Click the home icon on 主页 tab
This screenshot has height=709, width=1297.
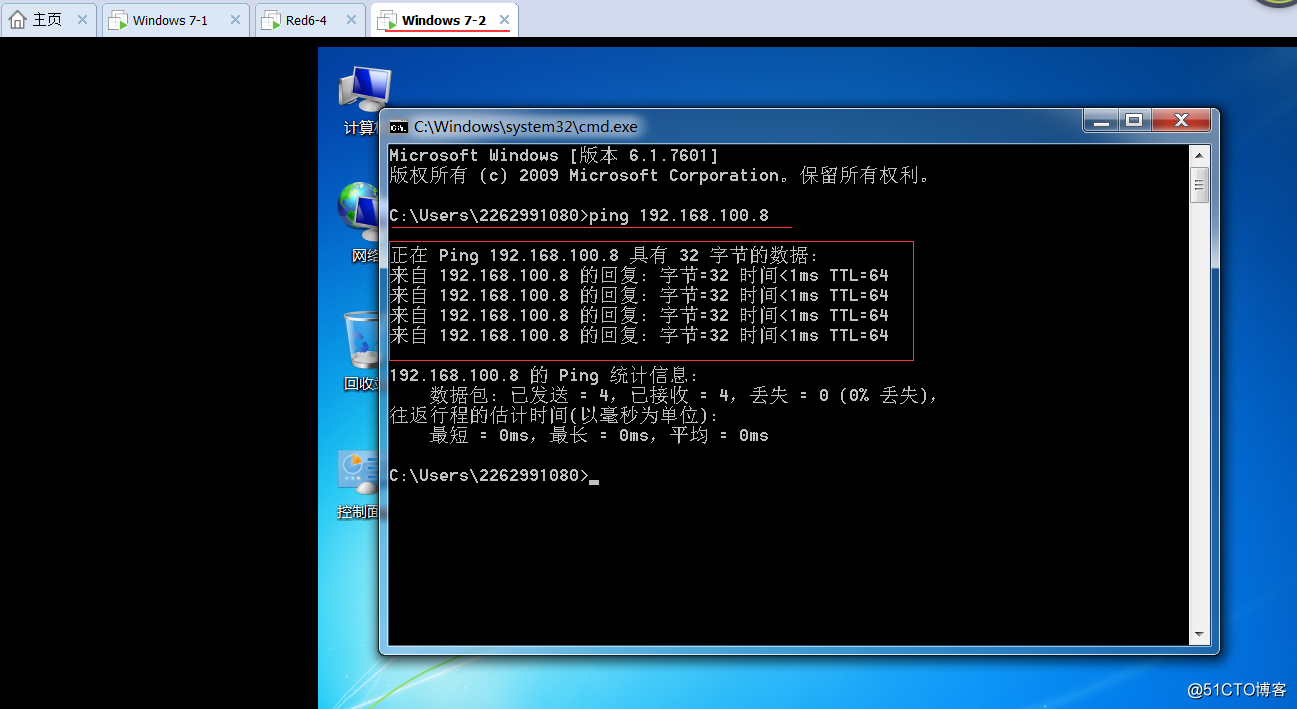pyautogui.click(x=18, y=20)
